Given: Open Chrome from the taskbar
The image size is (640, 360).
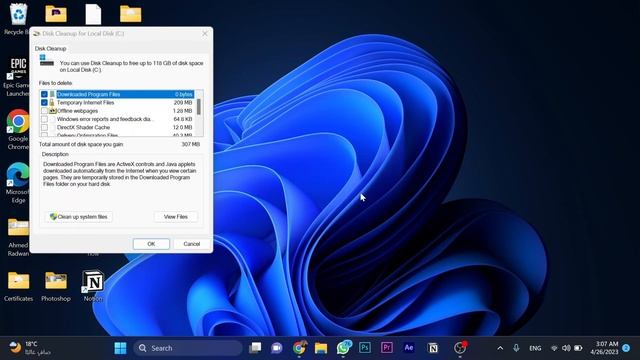Looking at the screenshot, I should (x=299, y=348).
